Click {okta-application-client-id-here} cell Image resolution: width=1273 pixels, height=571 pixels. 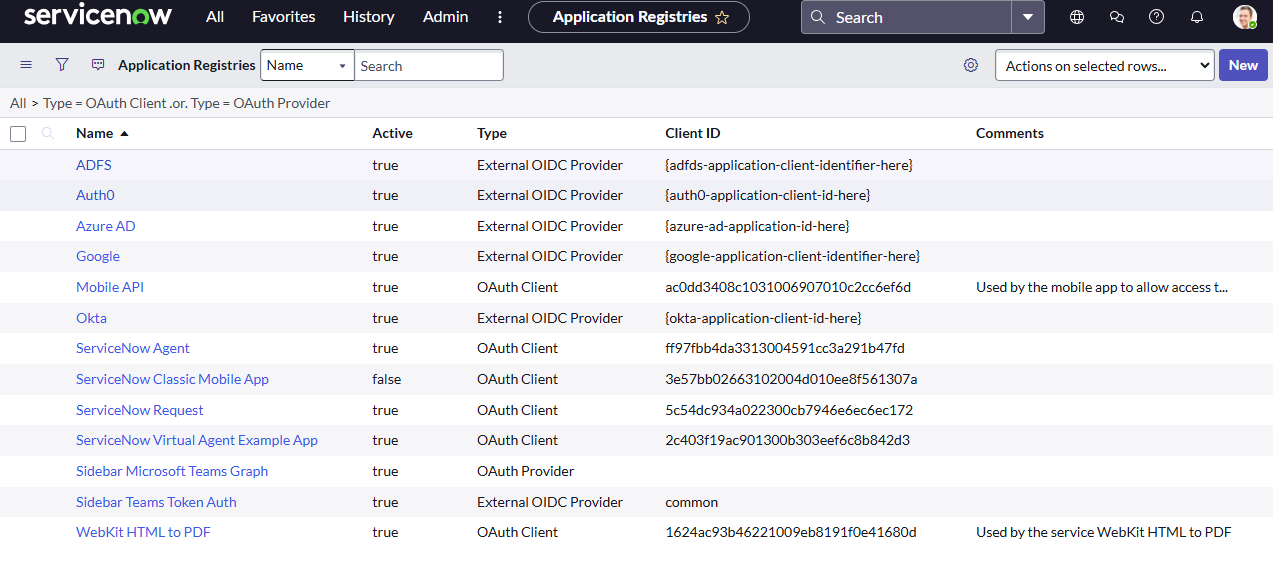coord(763,318)
